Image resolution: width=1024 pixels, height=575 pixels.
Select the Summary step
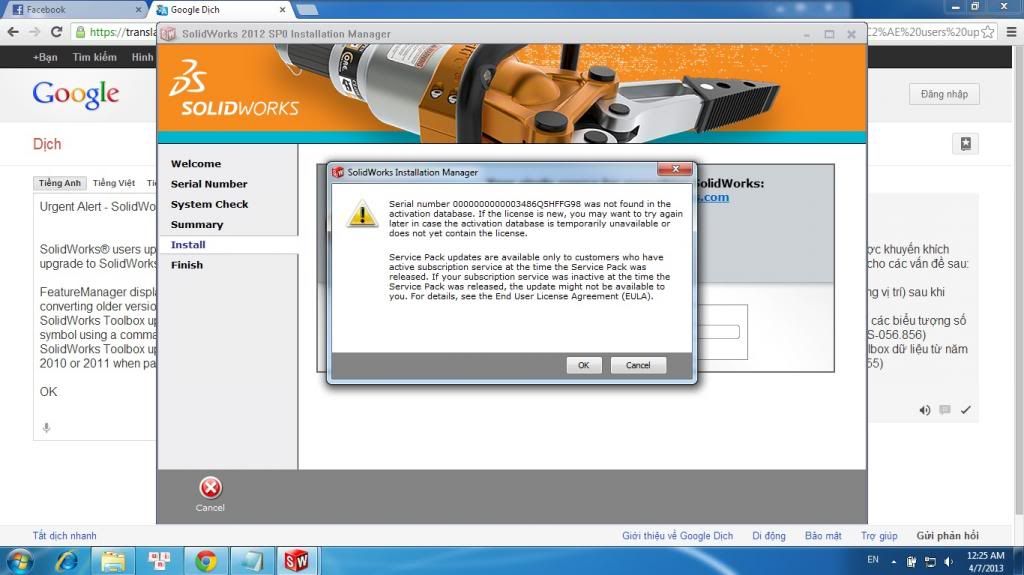click(197, 224)
